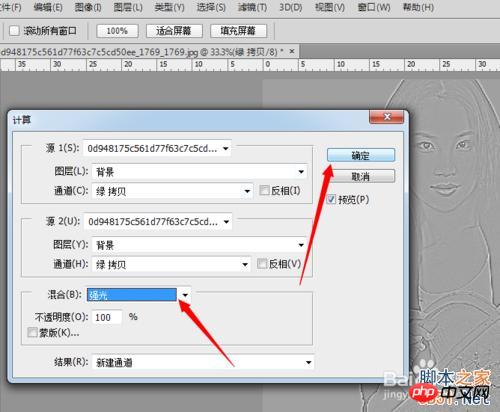Open the source 1 通道(C) dropdown
The height and width of the screenshot is (412, 500).
[x=172, y=191]
